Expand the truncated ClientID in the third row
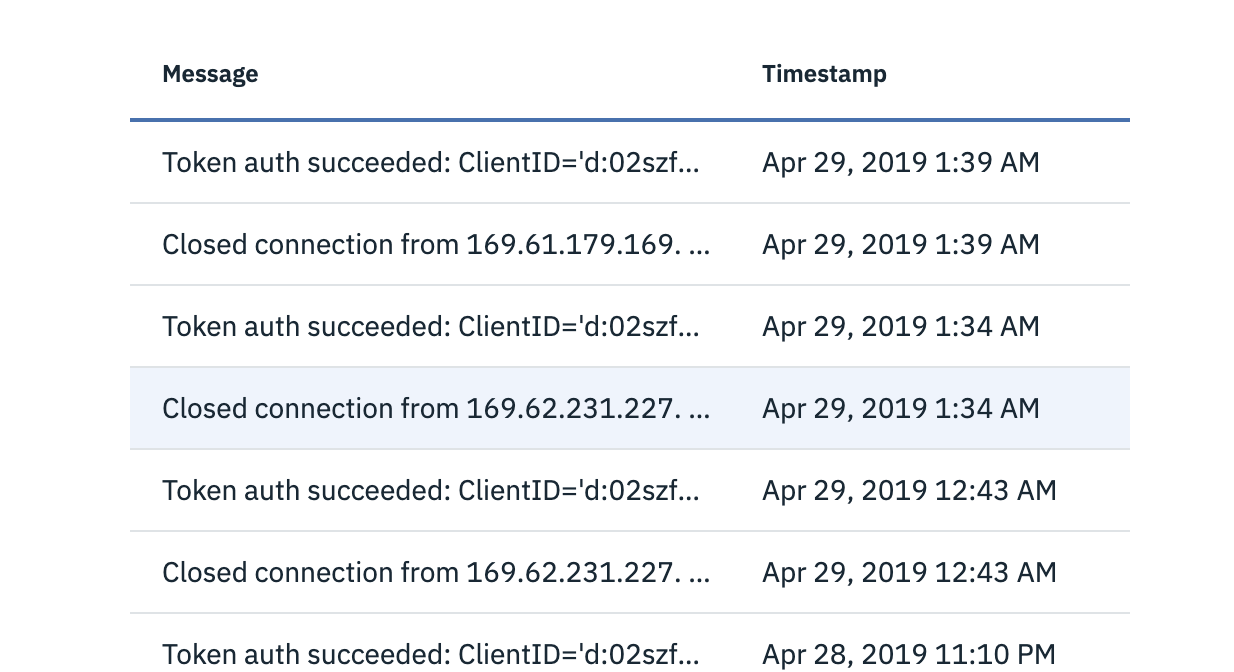The height and width of the screenshot is (672, 1234). (x=690, y=326)
